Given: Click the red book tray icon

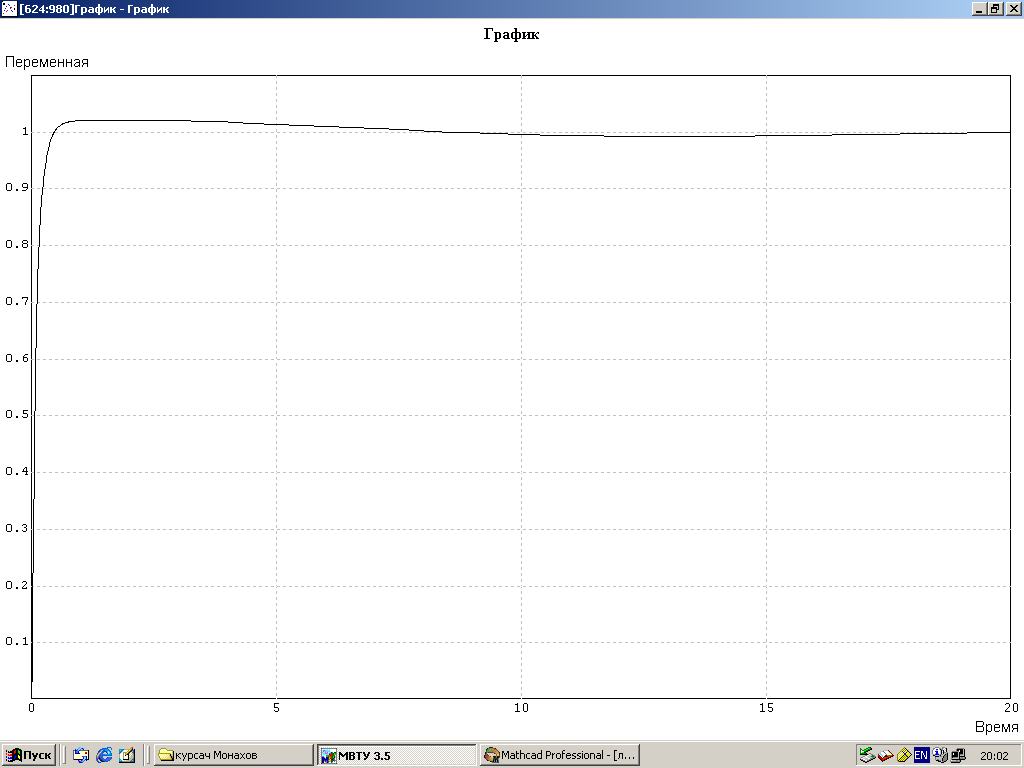Looking at the screenshot, I should click(885, 756).
